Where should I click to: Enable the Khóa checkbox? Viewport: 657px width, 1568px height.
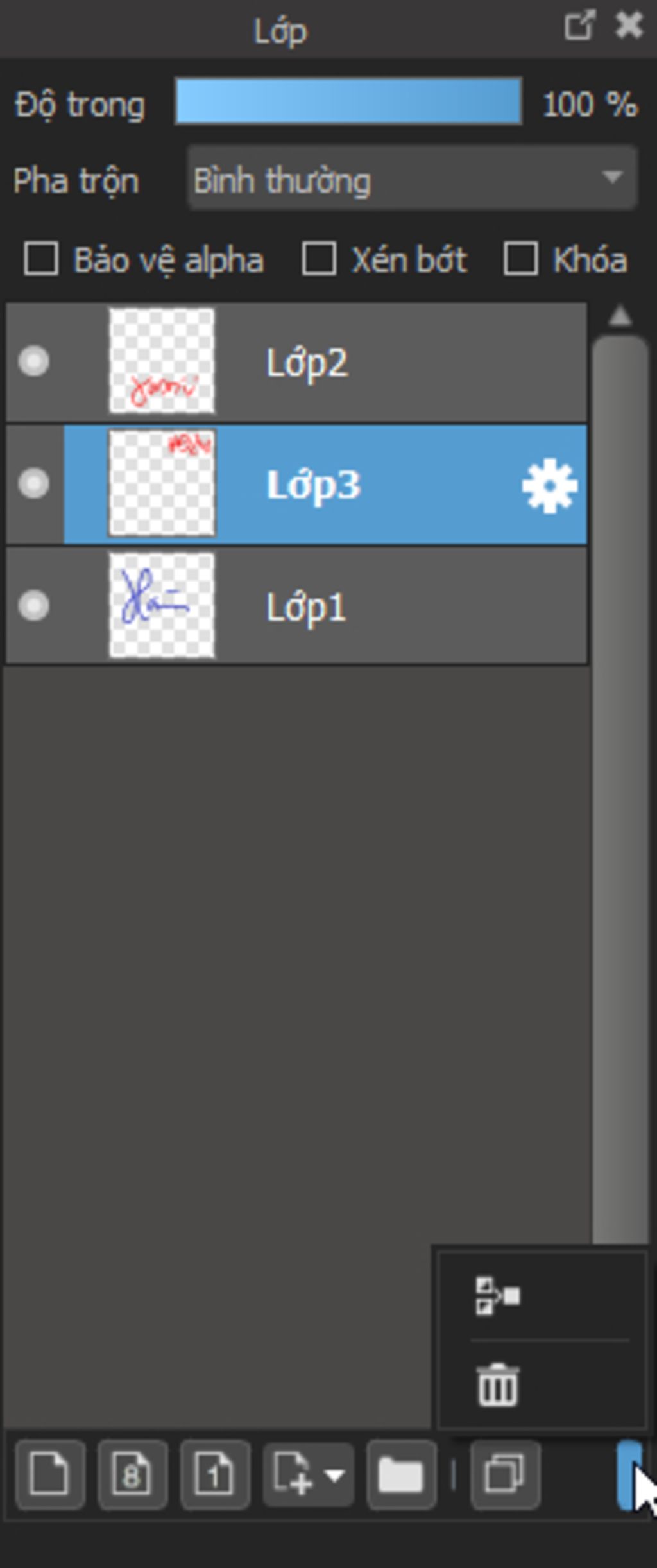click(520, 259)
